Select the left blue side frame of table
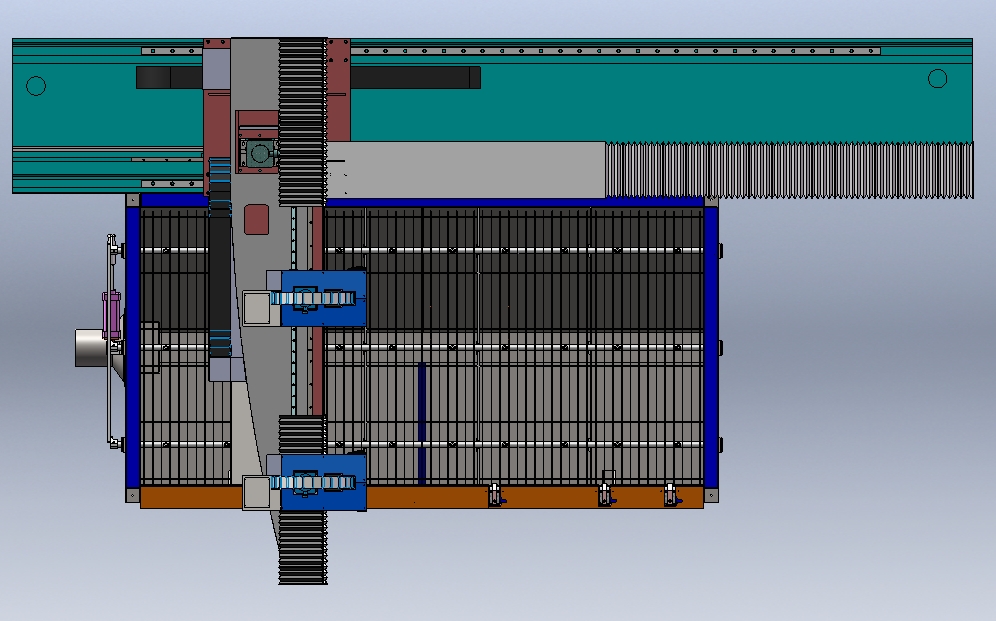The width and height of the screenshot is (996, 621). tap(133, 347)
